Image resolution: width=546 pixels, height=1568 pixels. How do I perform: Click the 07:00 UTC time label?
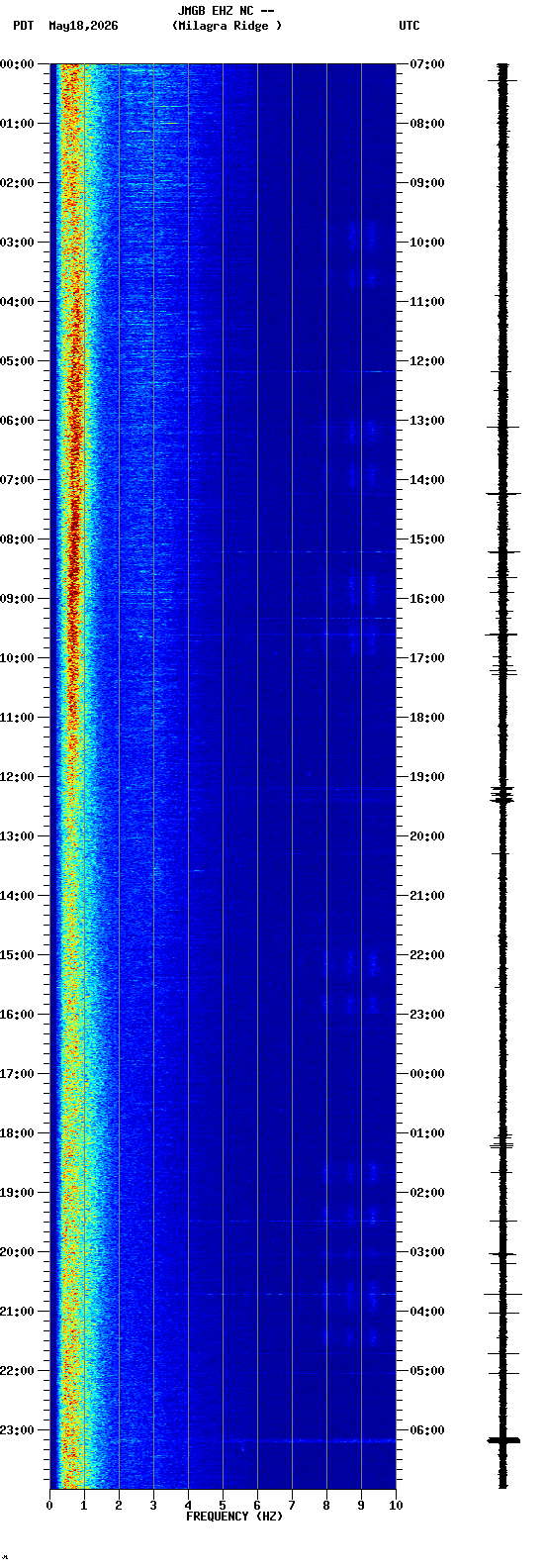pos(427,64)
